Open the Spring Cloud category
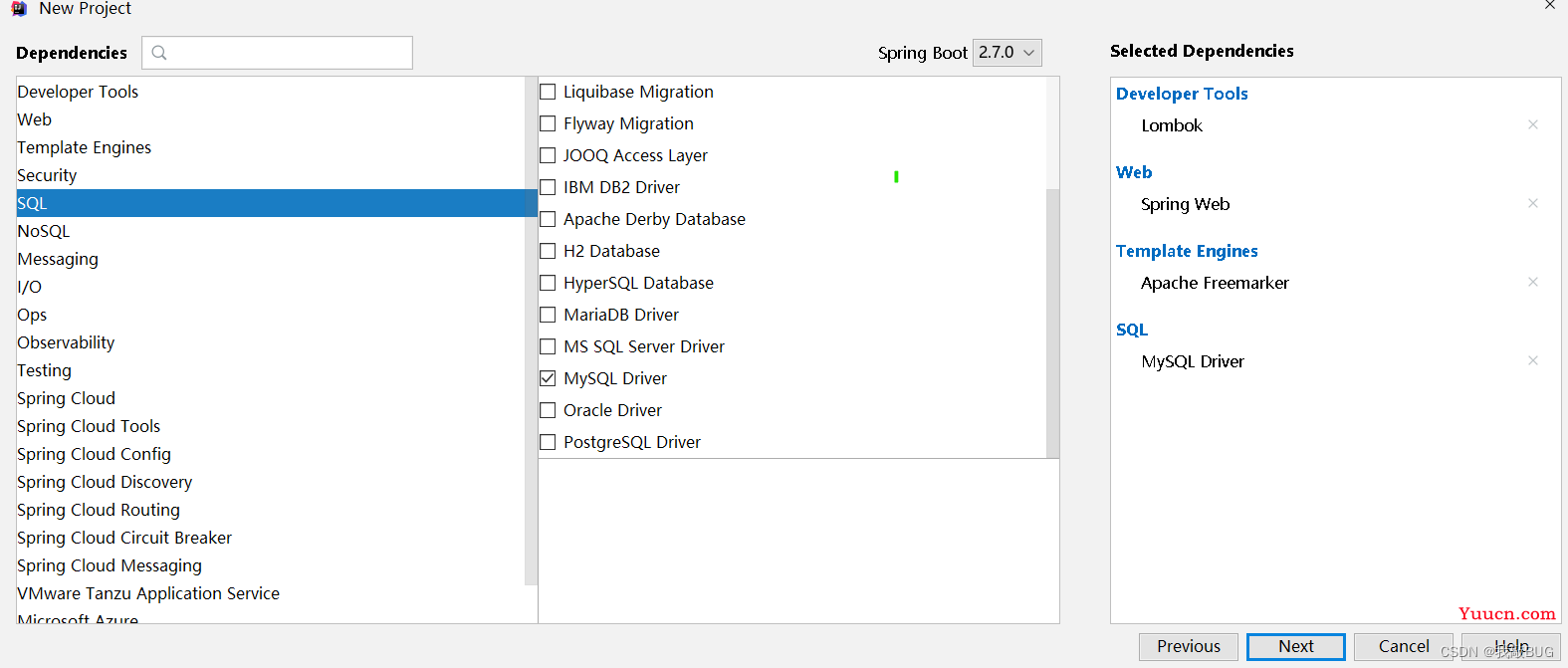Viewport: 1568px width, 668px height. pos(271,398)
